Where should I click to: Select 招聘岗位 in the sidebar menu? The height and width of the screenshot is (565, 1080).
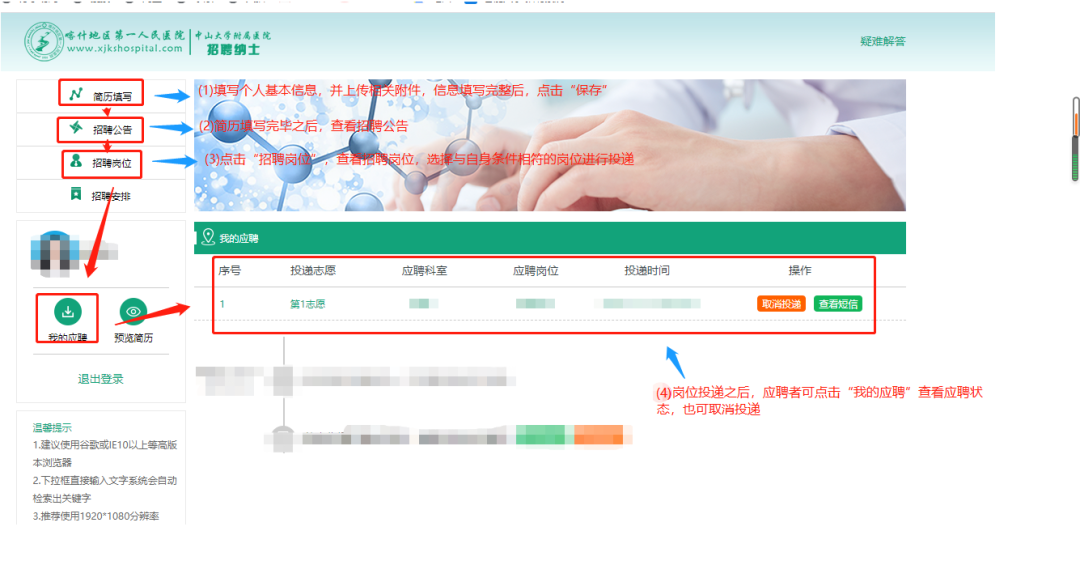[112, 163]
